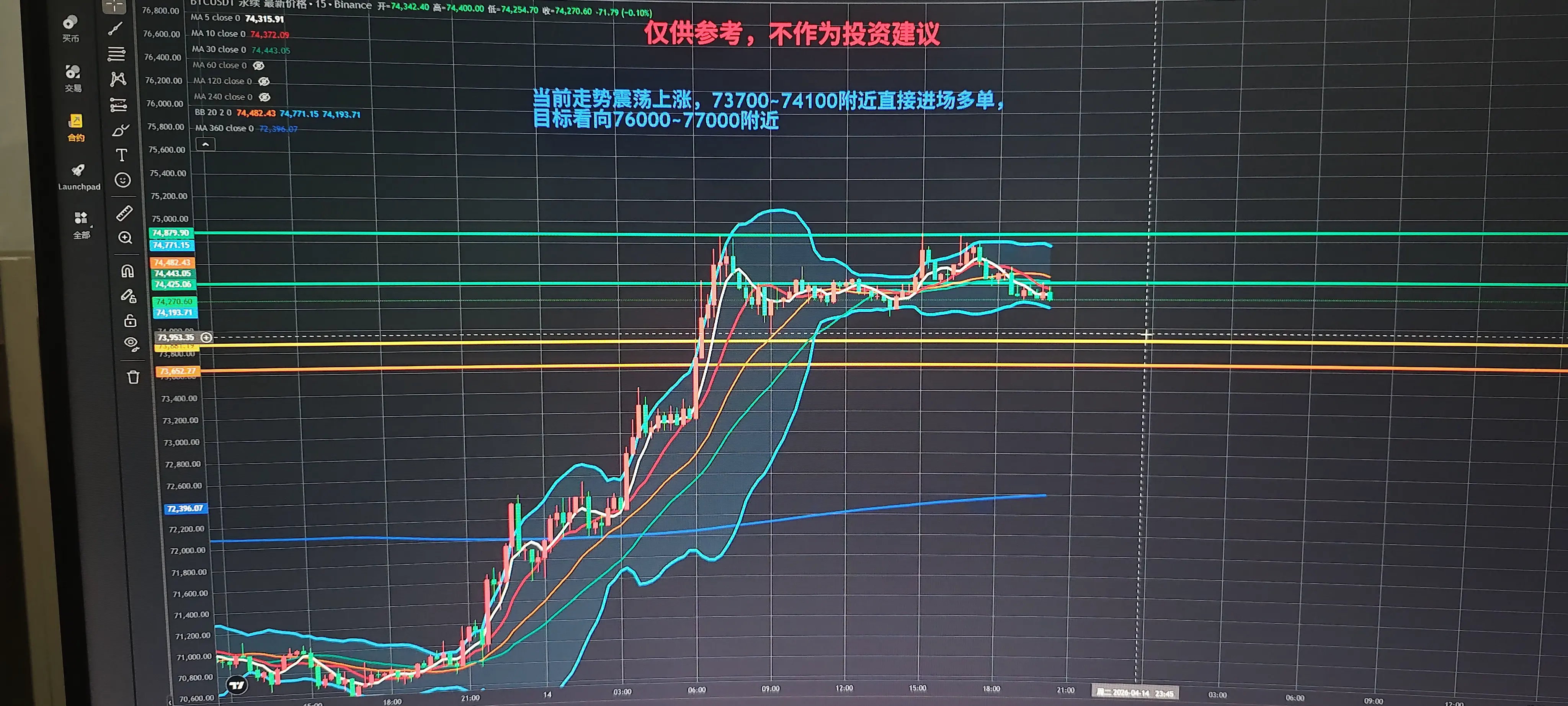This screenshot has width=1568, height=706.
Task: Show the hidden MA 120 indicator
Action: click(263, 82)
